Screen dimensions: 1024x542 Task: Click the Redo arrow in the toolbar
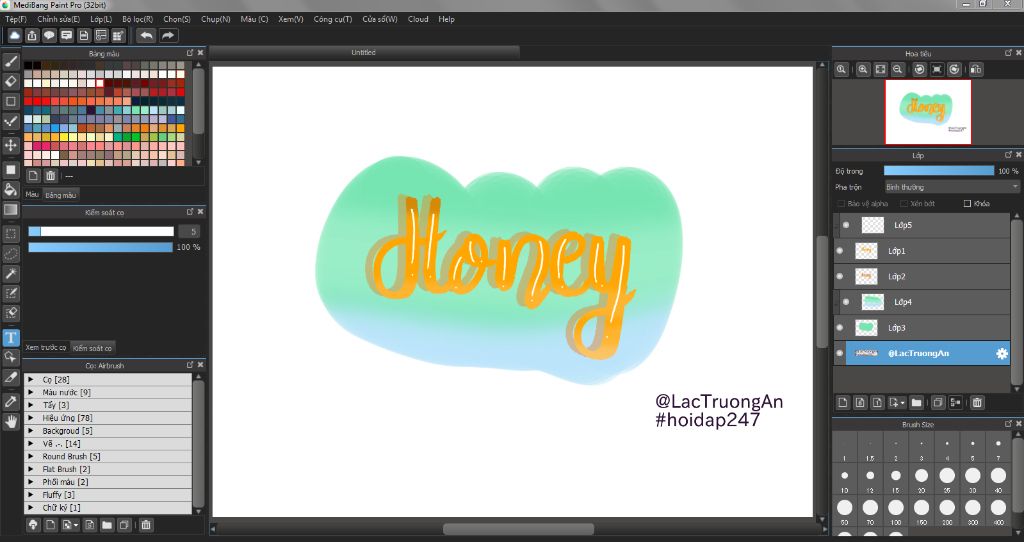tap(168, 35)
